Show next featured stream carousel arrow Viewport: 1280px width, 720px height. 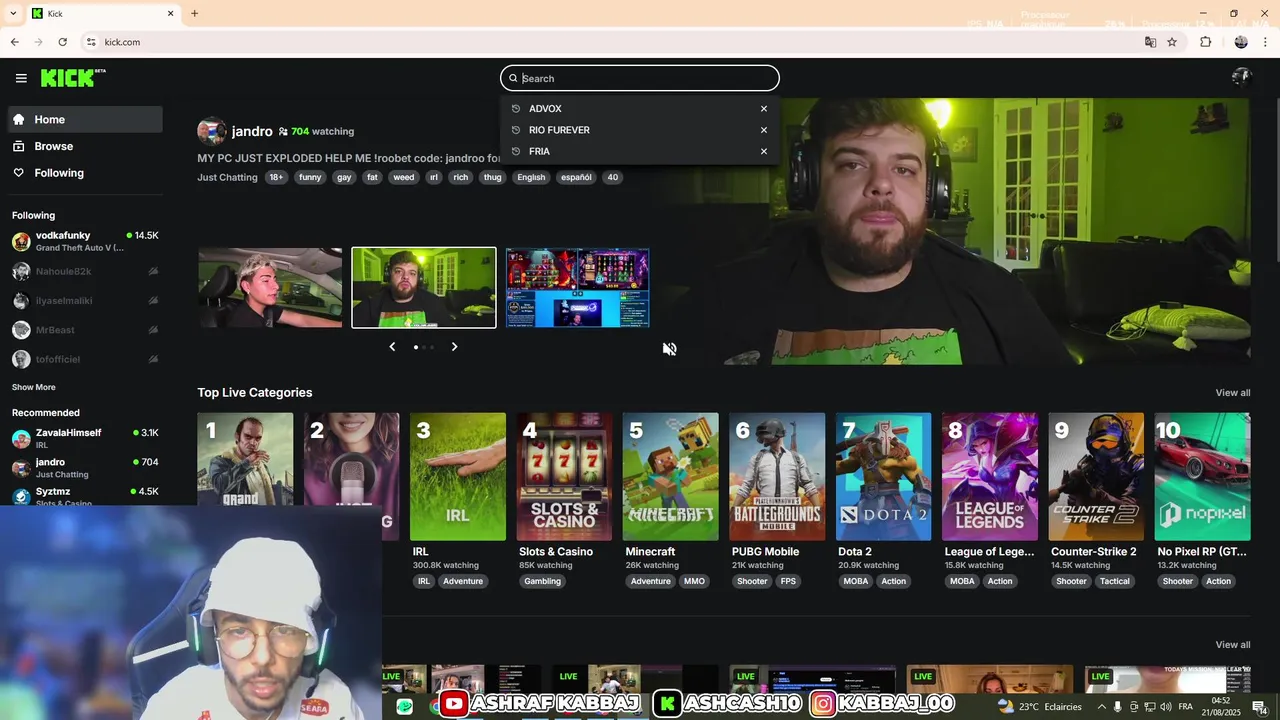point(454,347)
